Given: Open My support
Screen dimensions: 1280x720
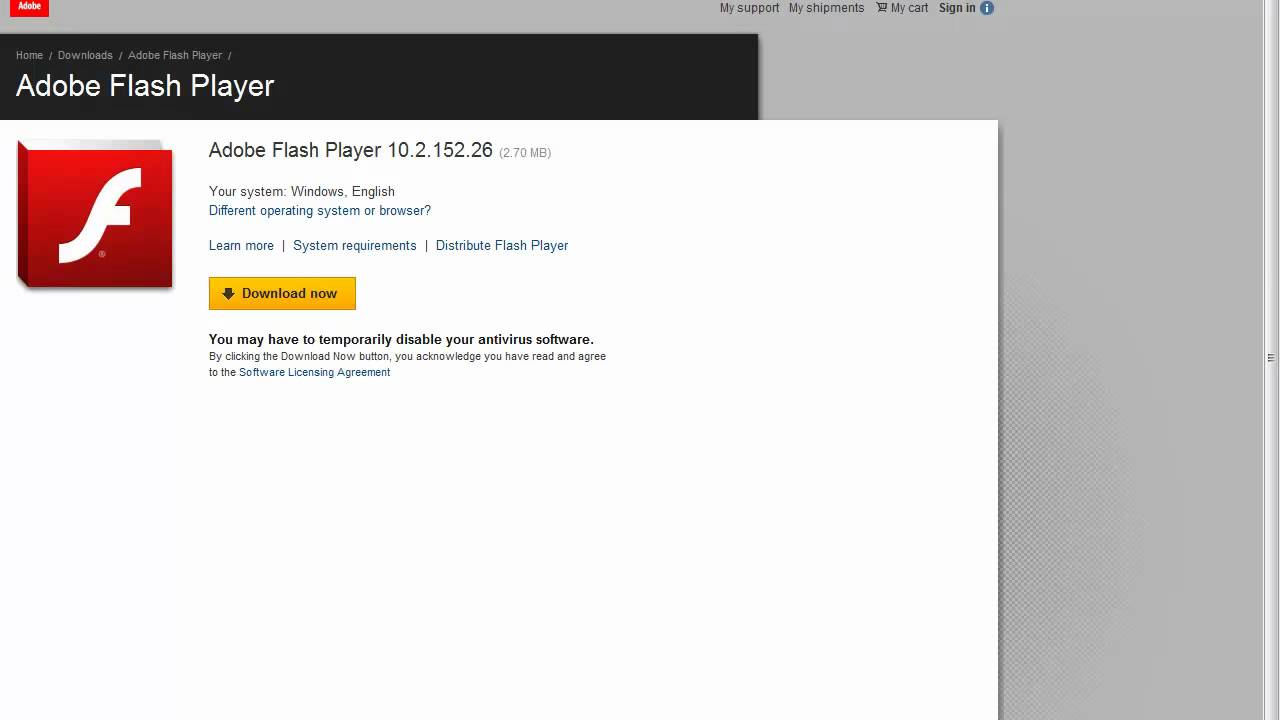Looking at the screenshot, I should [749, 8].
